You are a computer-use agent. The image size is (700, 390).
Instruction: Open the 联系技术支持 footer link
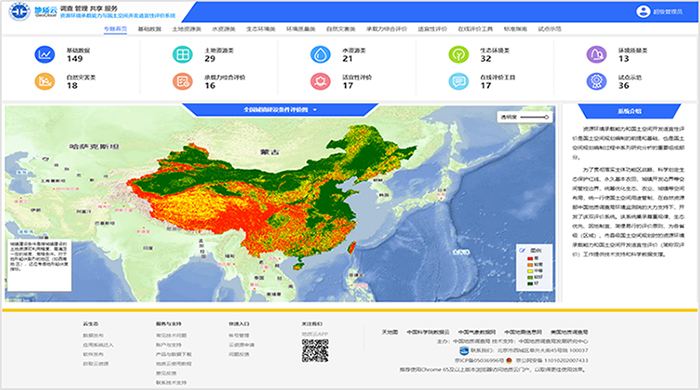click(171, 382)
